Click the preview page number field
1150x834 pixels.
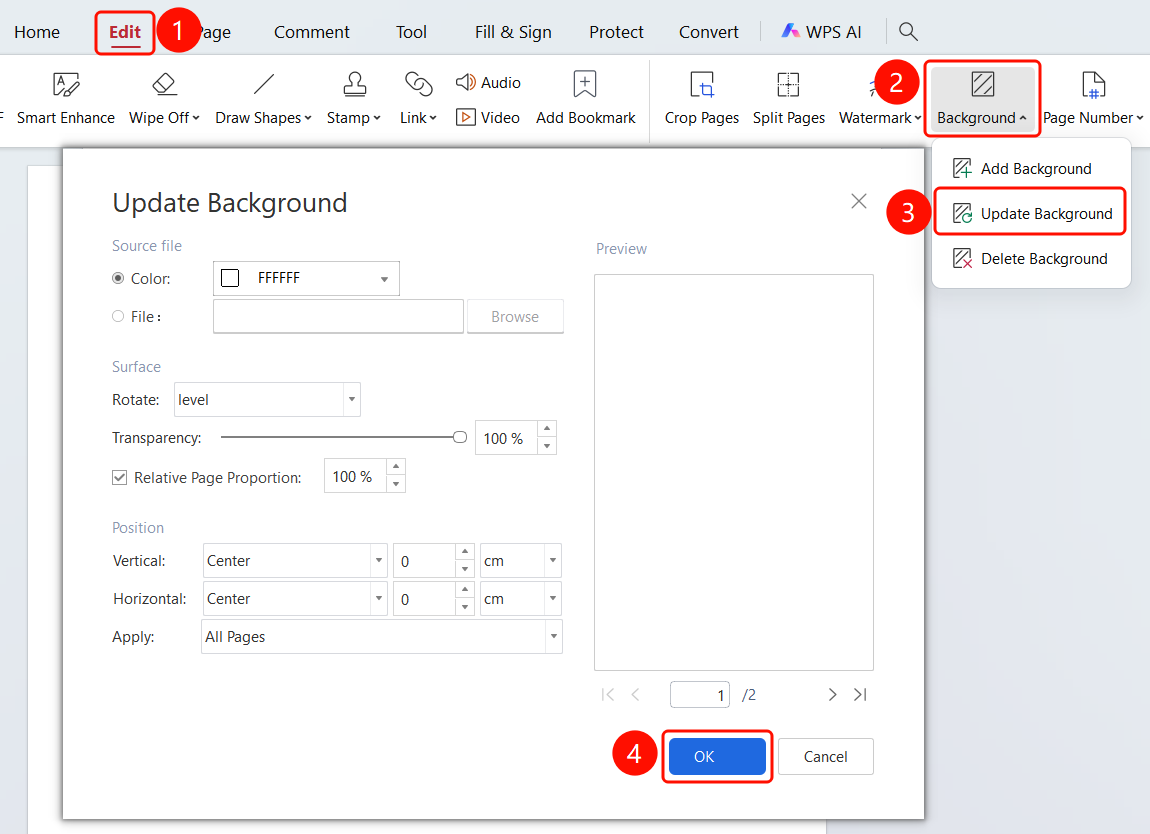tap(700, 695)
